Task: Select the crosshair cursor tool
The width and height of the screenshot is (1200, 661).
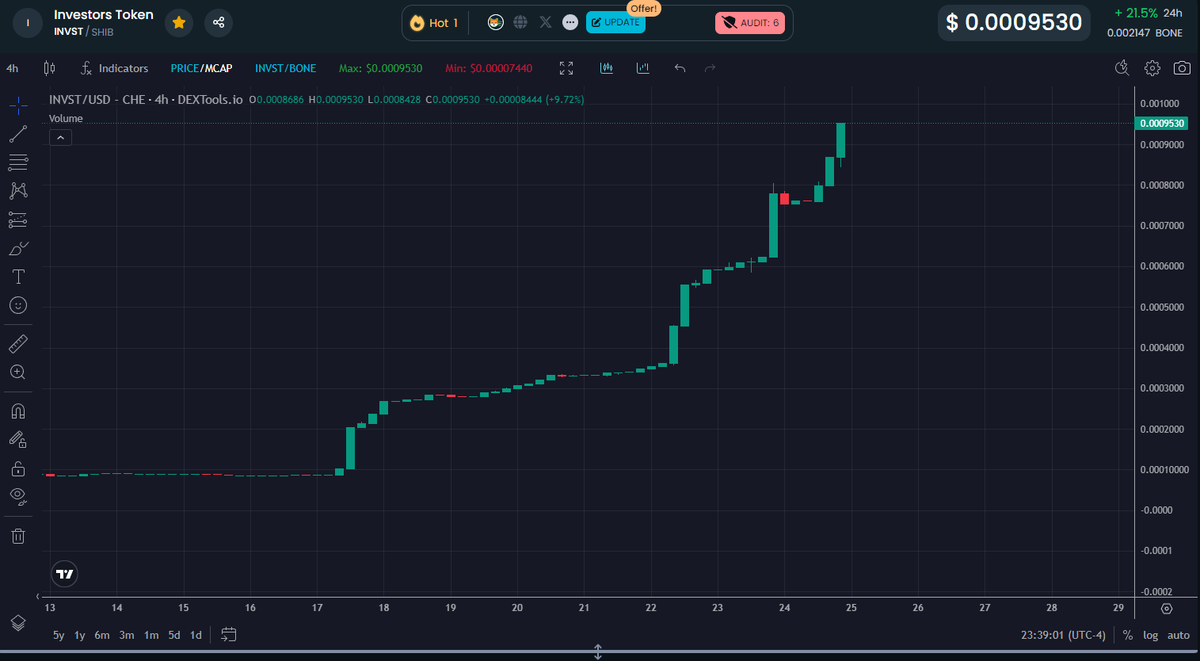Action: point(18,105)
